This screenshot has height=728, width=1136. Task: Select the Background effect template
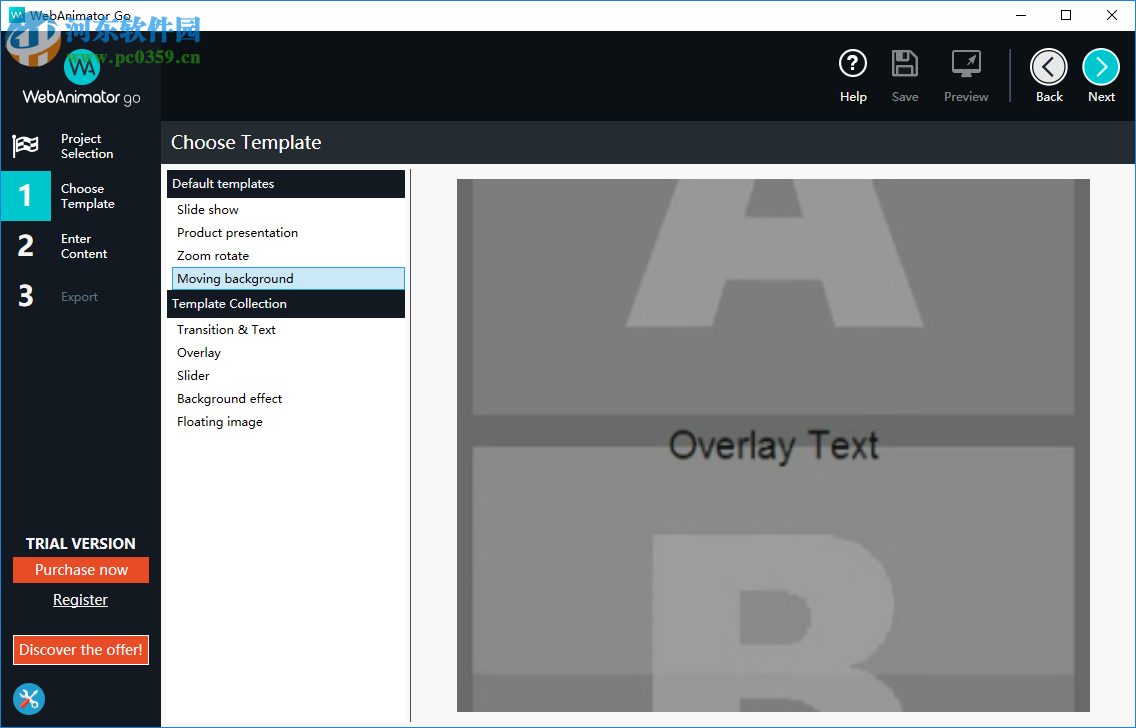[288, 399]
